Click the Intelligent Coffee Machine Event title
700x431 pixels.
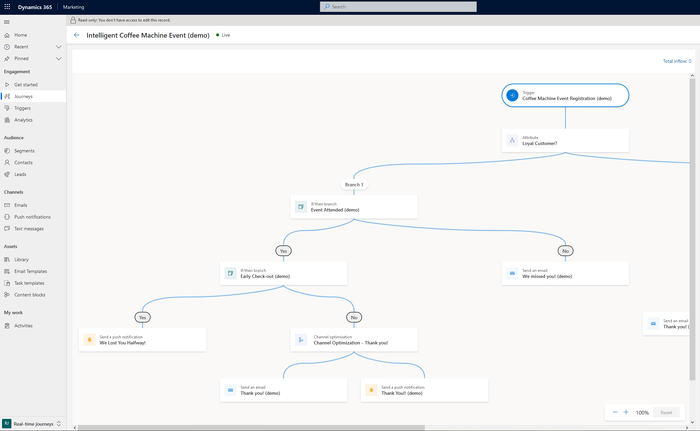pyautogui.click(x=148, y=35)
